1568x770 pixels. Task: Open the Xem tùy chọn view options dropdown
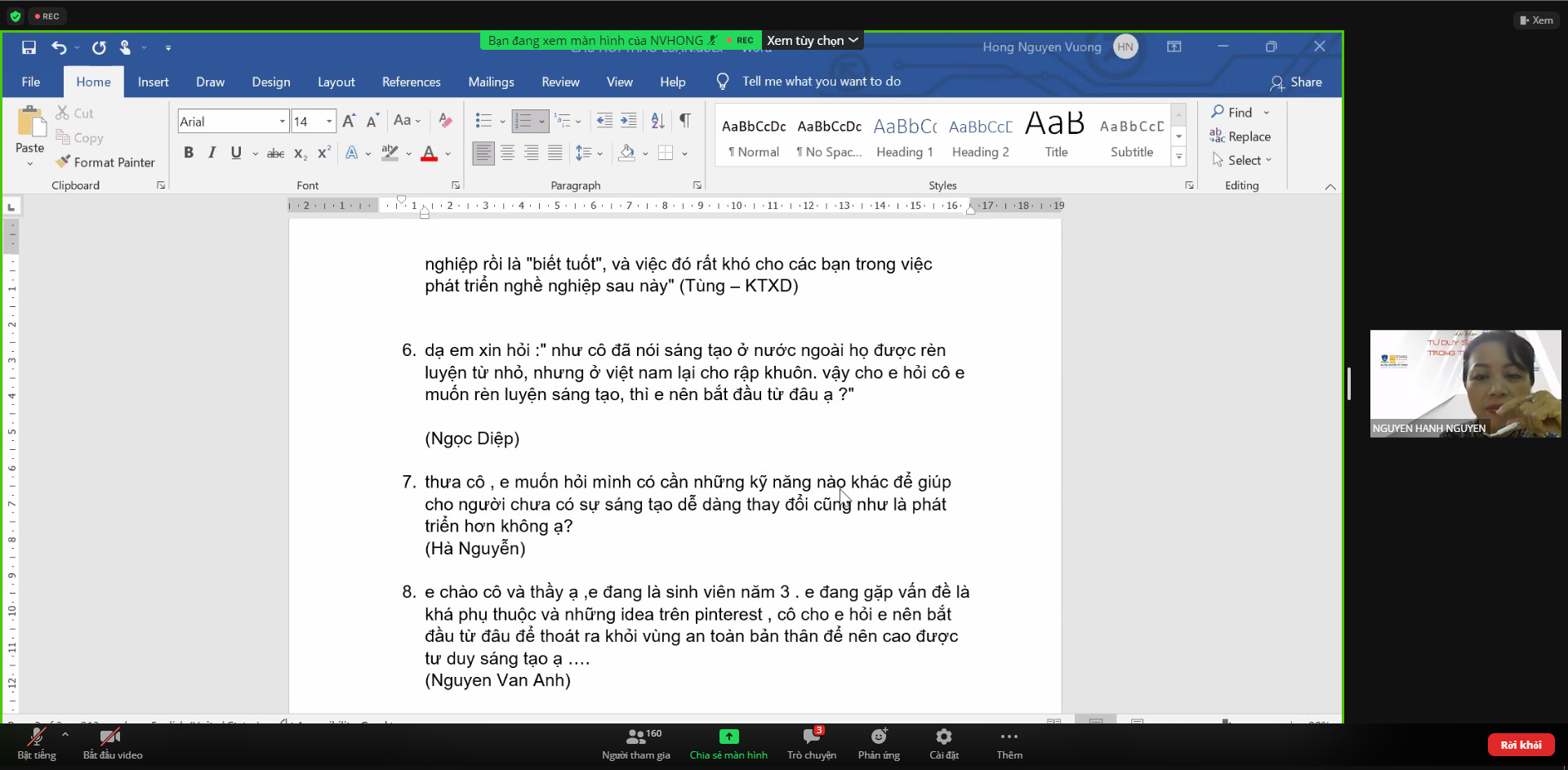tap(813, 40)
